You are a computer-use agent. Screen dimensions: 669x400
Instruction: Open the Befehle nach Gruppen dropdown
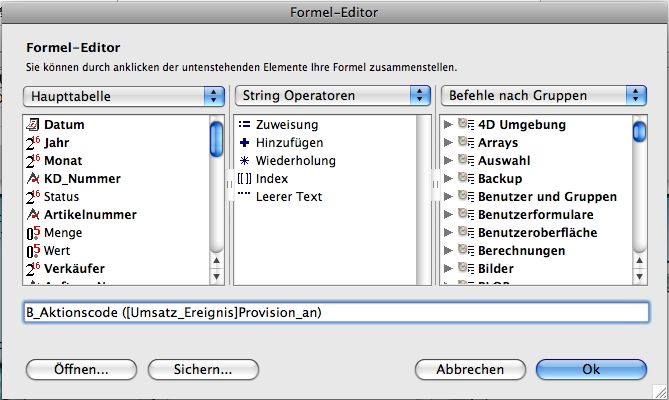click(x=543, y=96)
